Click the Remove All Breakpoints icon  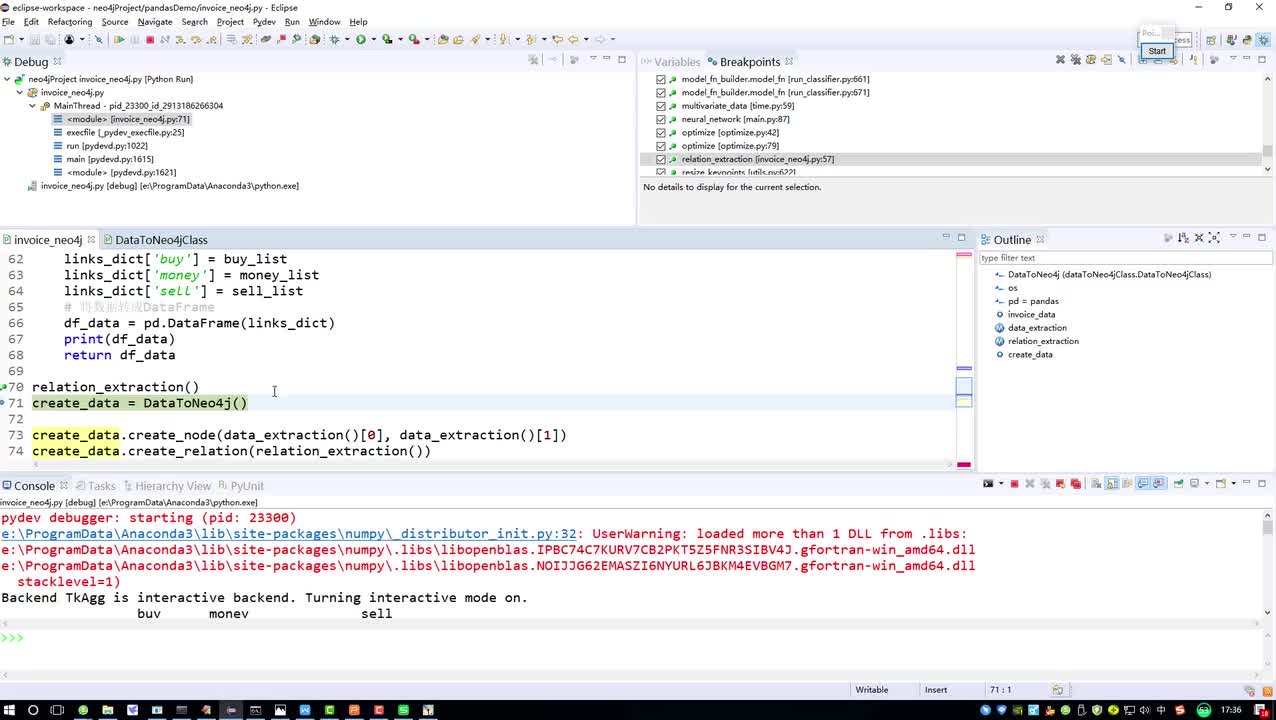1075,60
